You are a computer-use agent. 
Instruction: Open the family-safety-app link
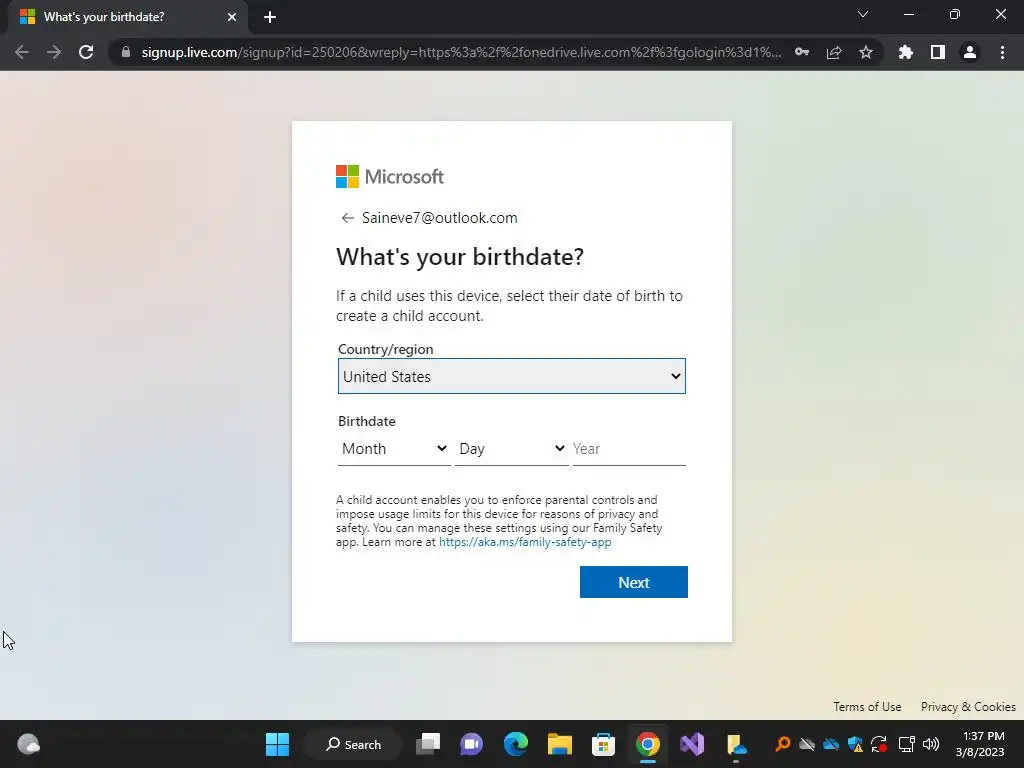(525, 542)
